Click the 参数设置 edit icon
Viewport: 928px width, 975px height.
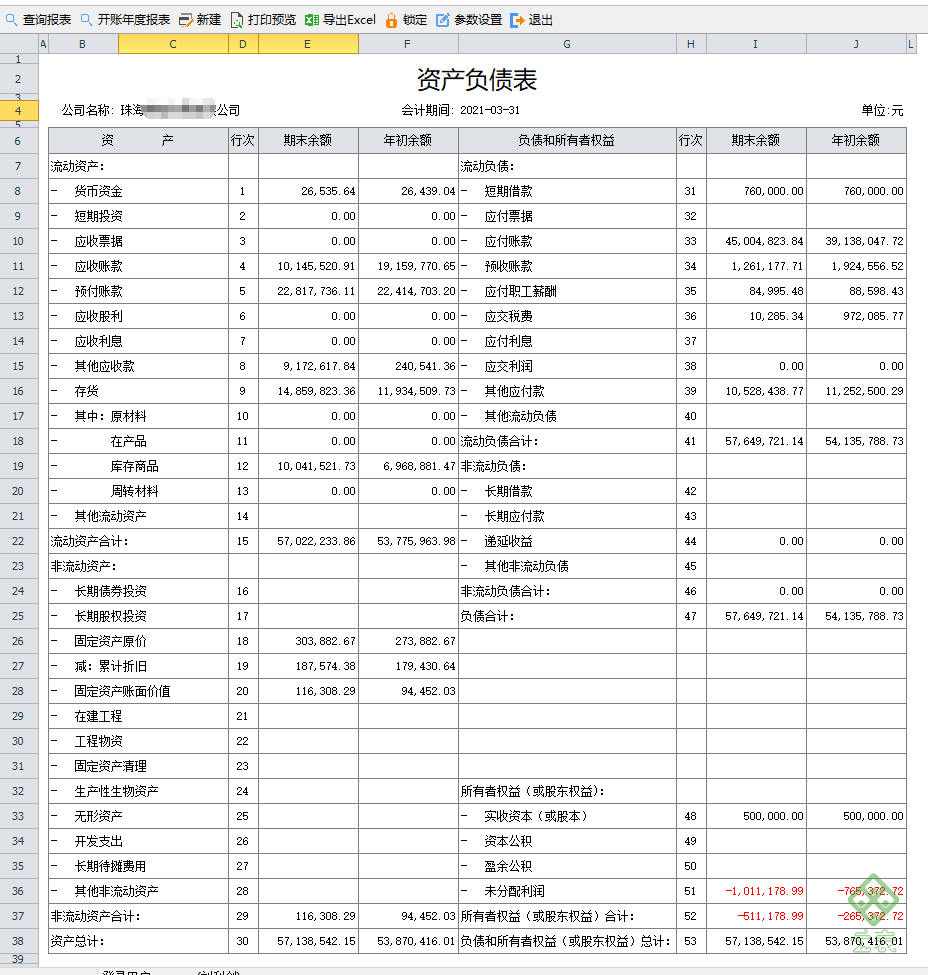[442, 21]
